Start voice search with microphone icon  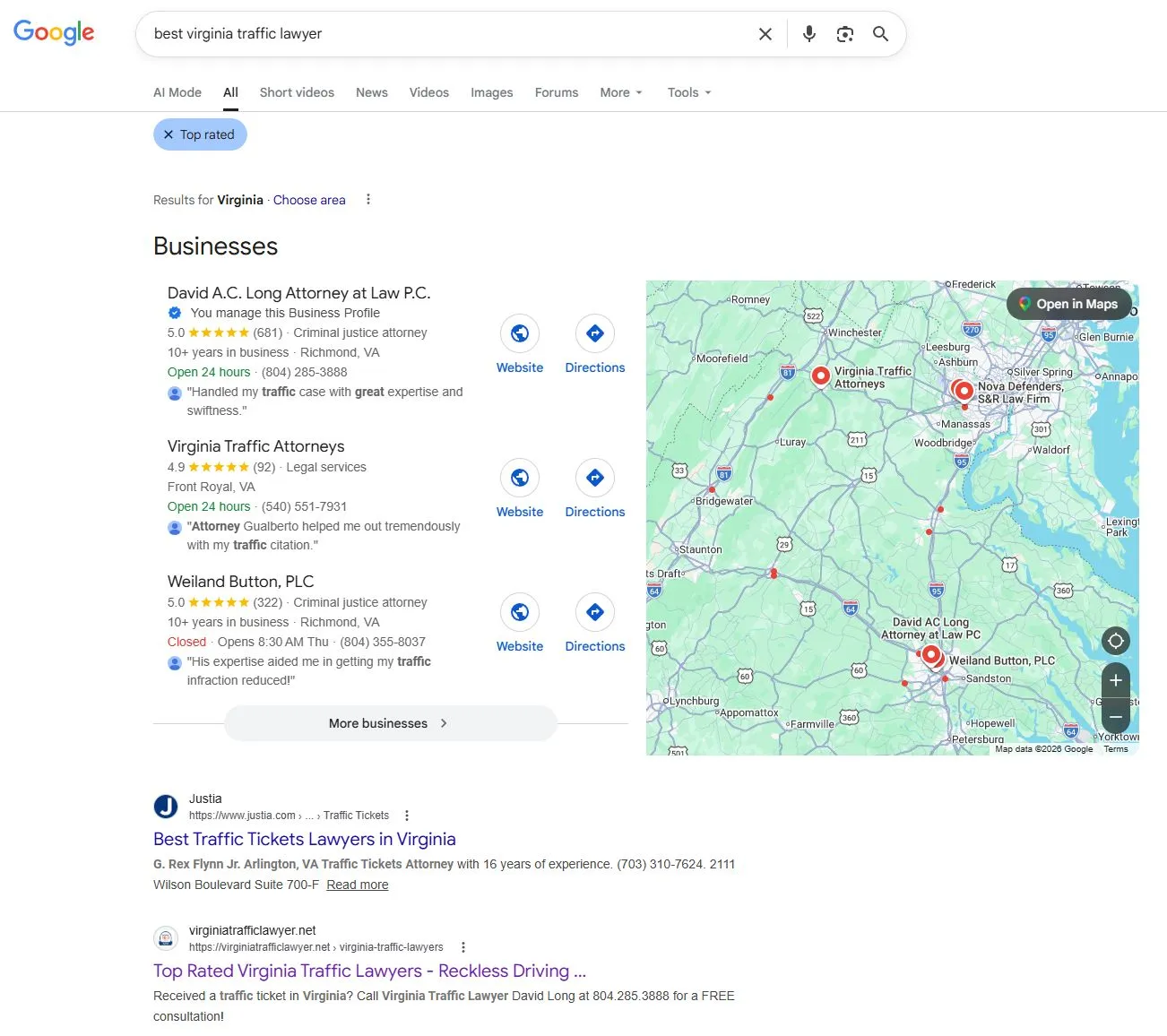click(809, 34)
